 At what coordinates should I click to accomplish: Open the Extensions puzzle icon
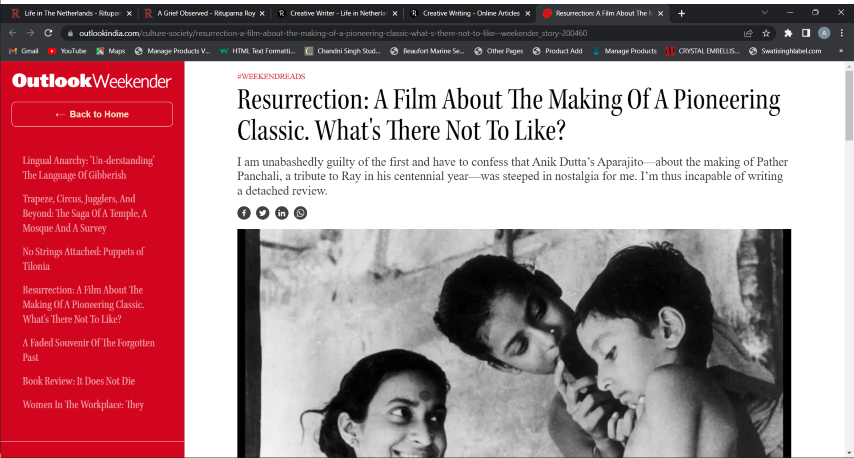coord(788,33)
